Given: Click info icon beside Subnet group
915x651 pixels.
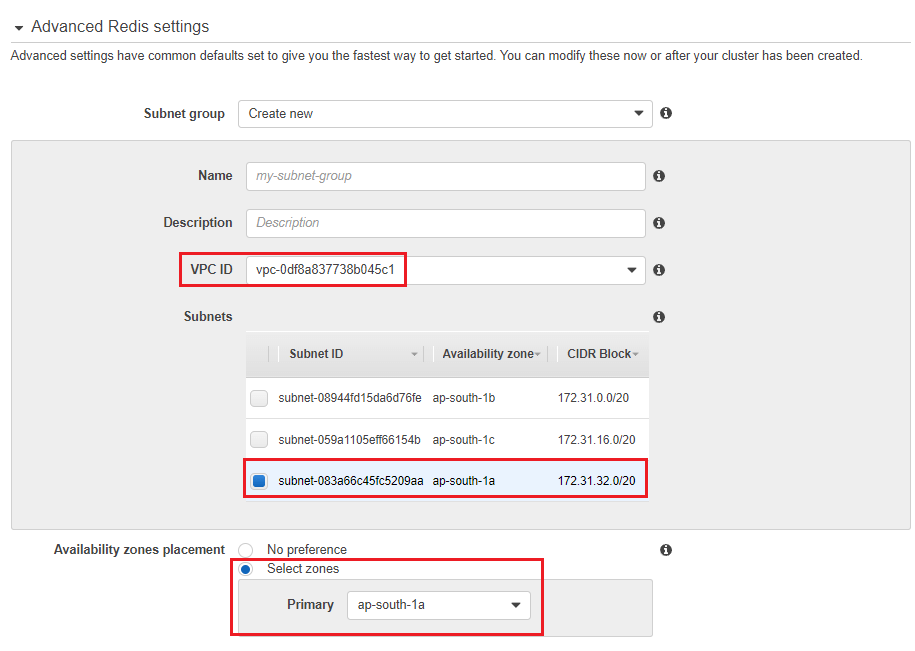Looking at the screenshot, I should tap(666, 113).
